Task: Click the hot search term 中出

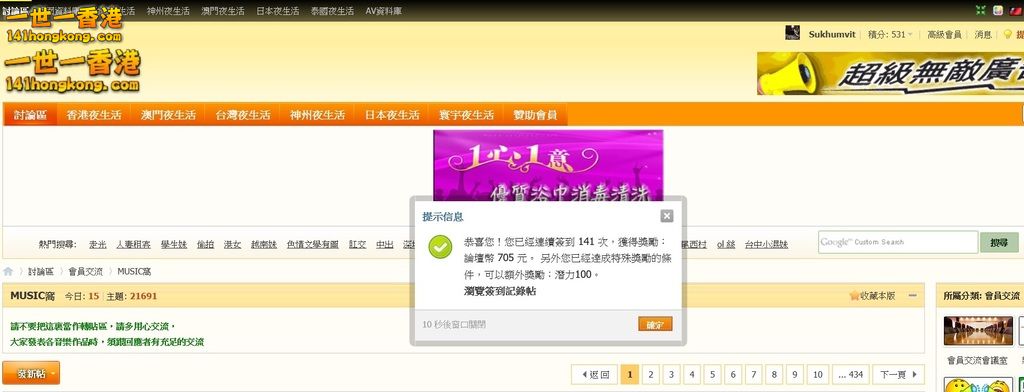Action: coord(385,244)
